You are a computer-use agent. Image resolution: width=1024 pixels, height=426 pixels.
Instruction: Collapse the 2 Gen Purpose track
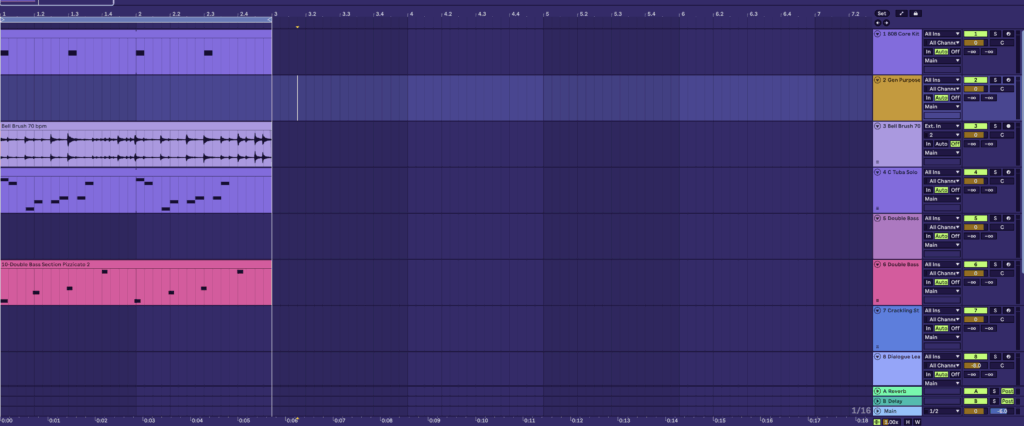[878, 79]
